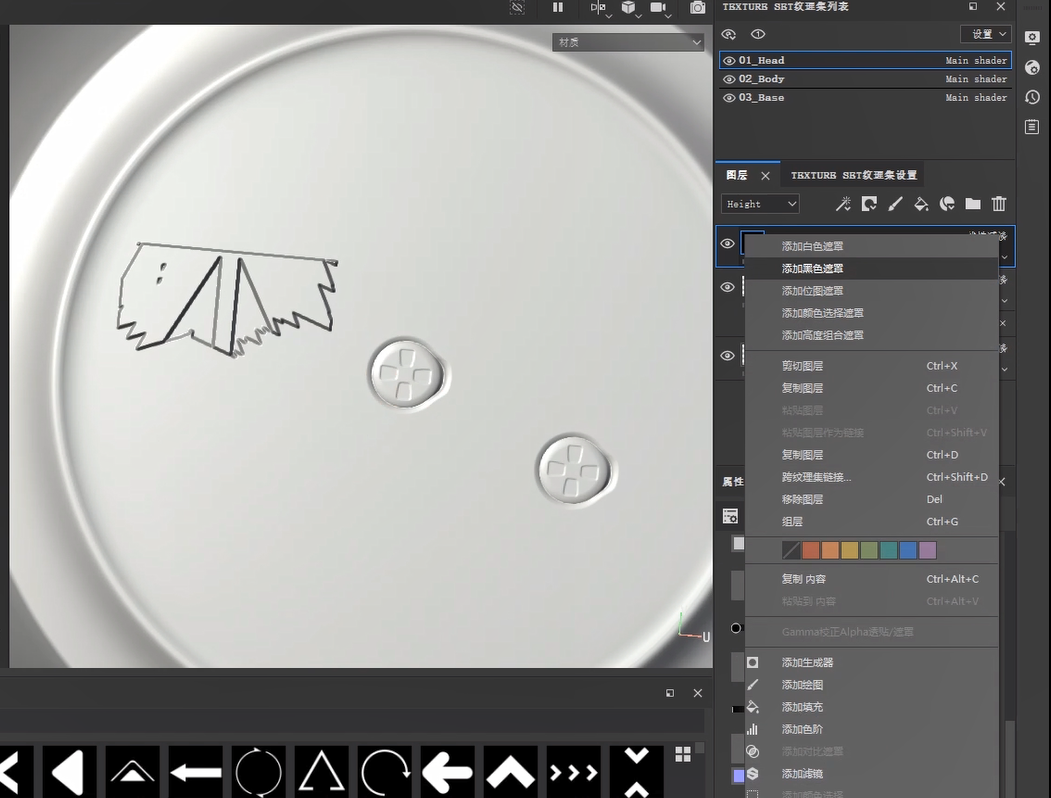Choose 添加黑色遮罩 from the context menu
Screen dimensions: 1051x798
[x=812, y=268]
